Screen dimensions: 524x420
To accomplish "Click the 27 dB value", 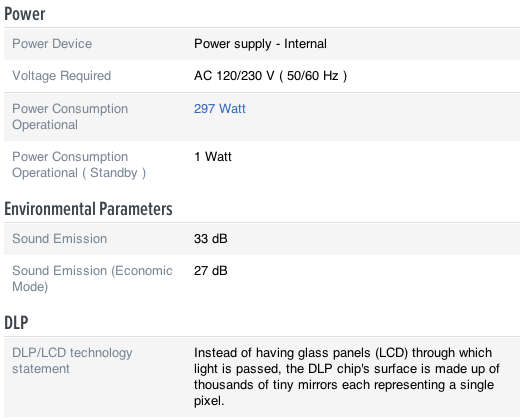I will click(211, 271).
